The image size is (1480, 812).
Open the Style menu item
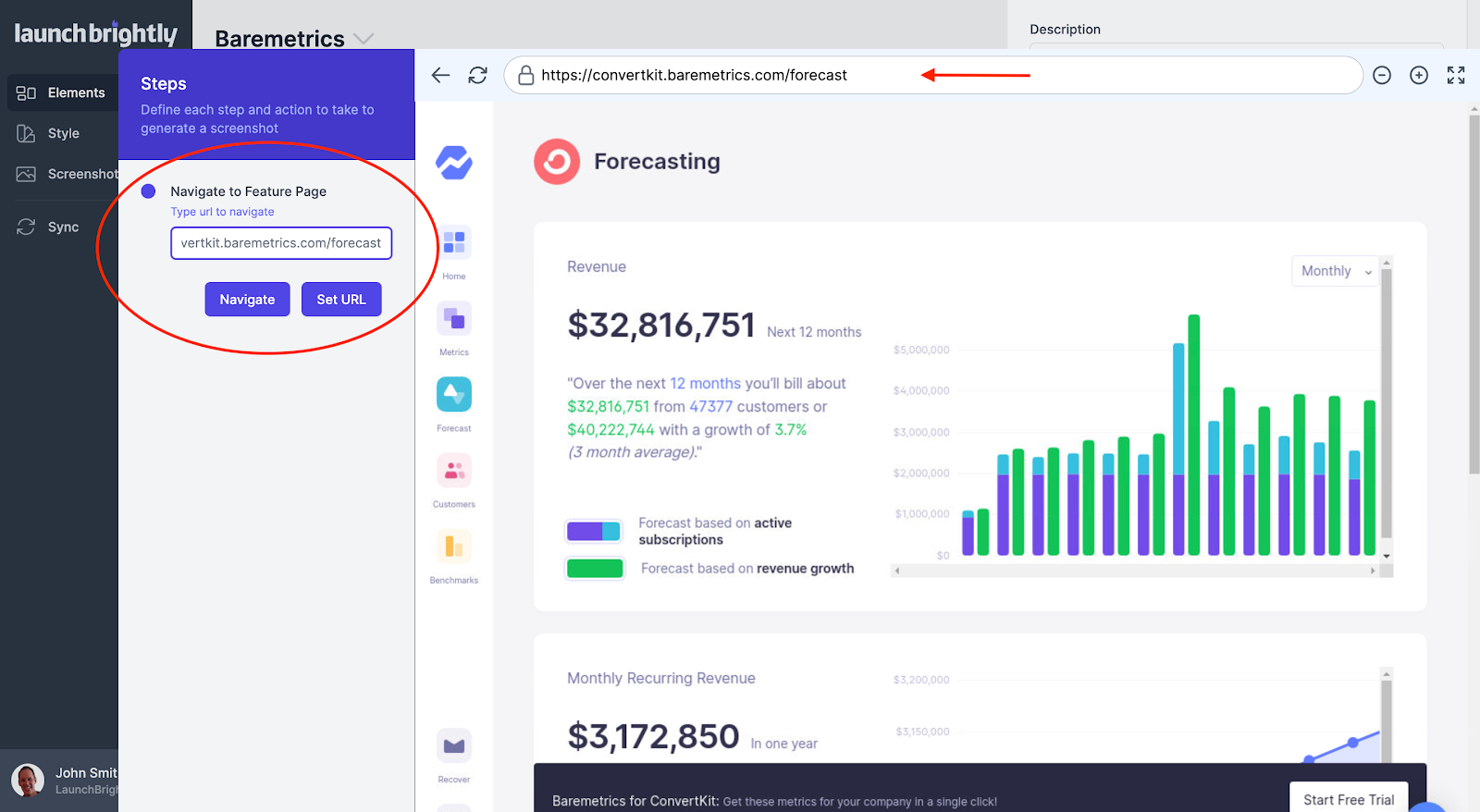pos(62,133)
